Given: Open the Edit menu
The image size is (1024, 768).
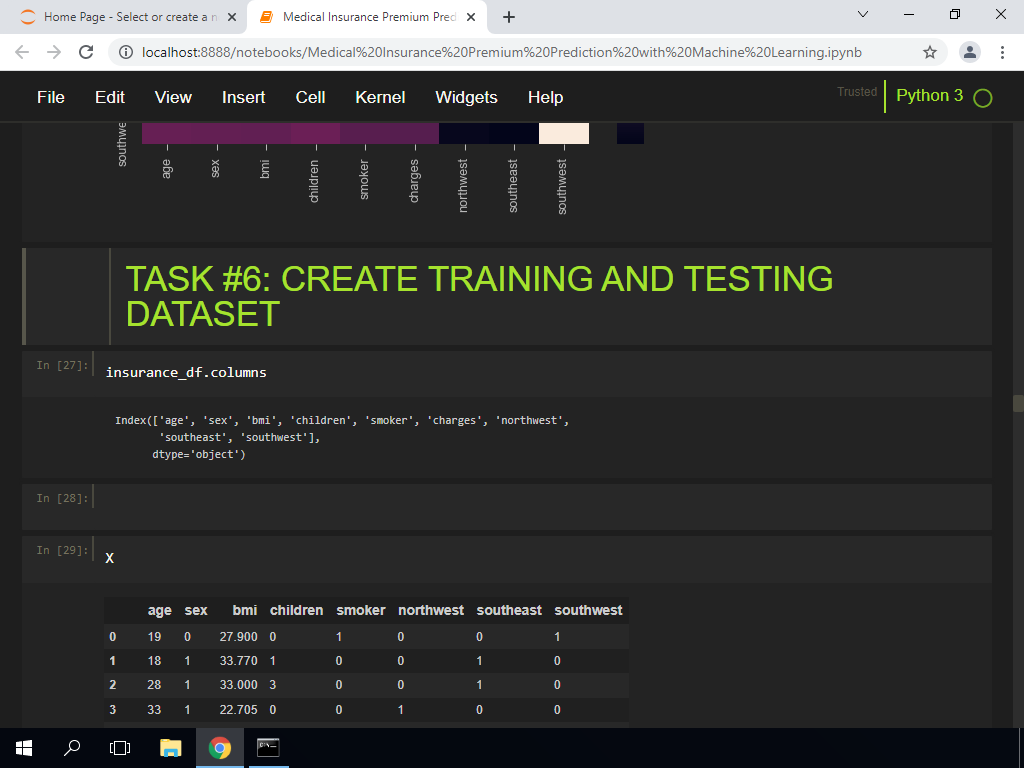Looking at the screenshot, I should click(x=110, y=97).
